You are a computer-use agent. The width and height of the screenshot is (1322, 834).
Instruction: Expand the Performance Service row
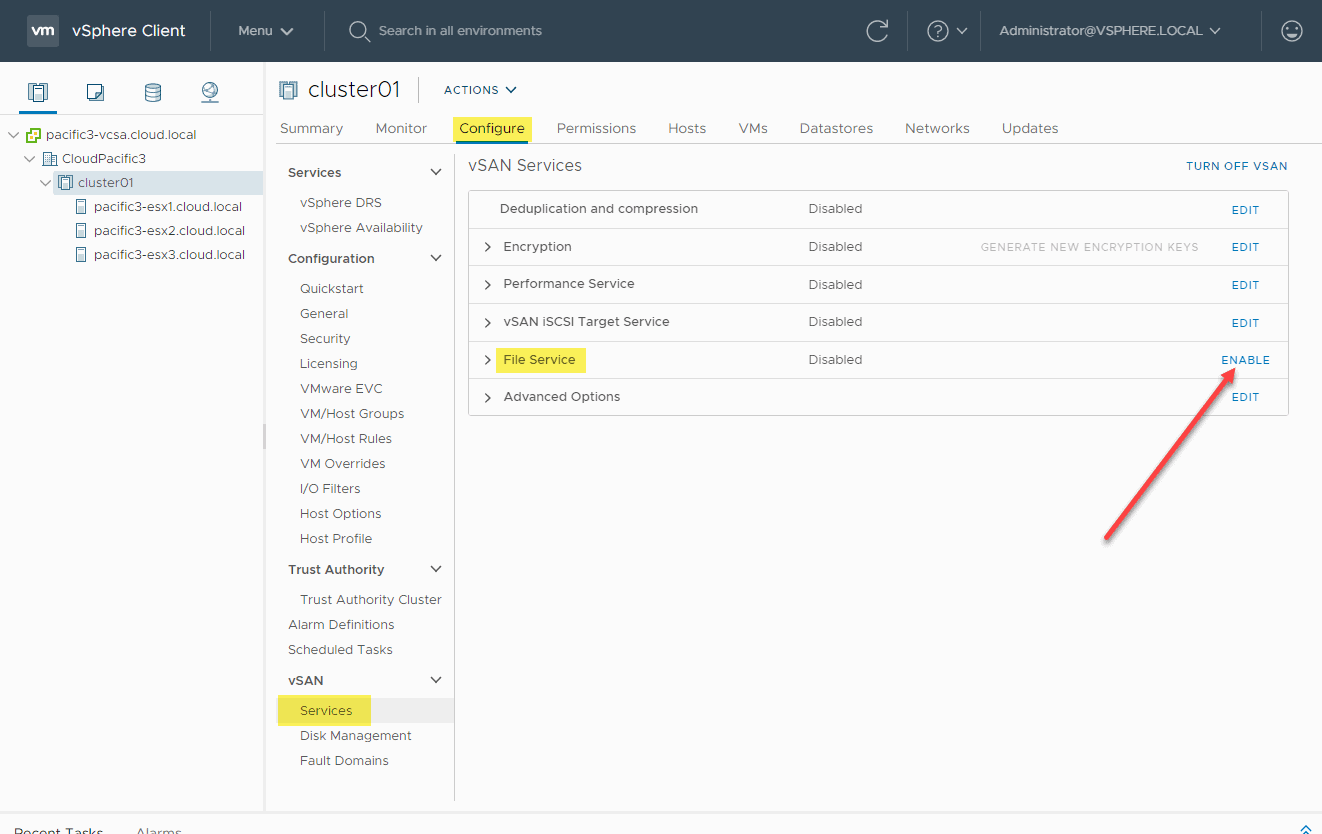click(488, 285)
